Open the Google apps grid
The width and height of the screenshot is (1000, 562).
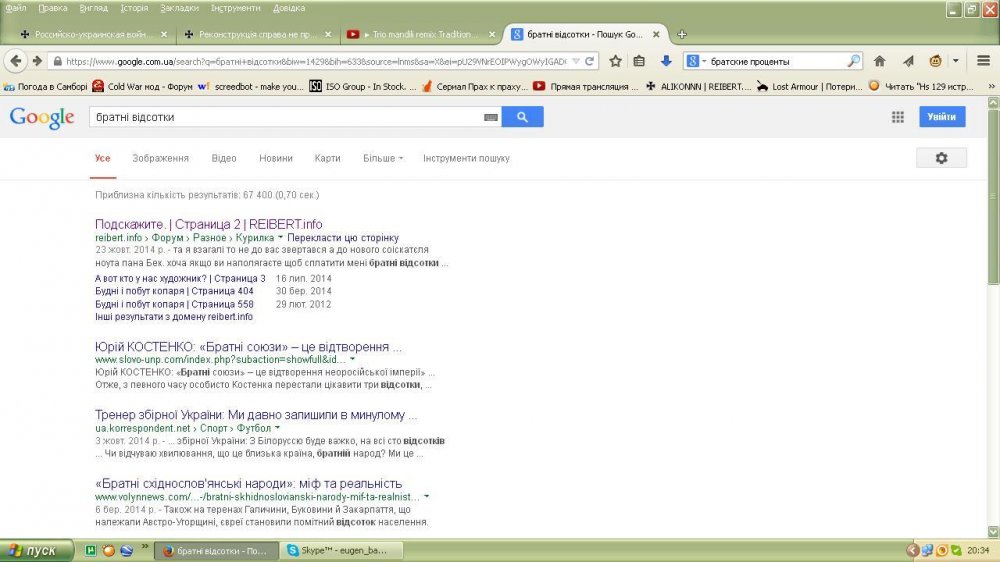(897, 117)
